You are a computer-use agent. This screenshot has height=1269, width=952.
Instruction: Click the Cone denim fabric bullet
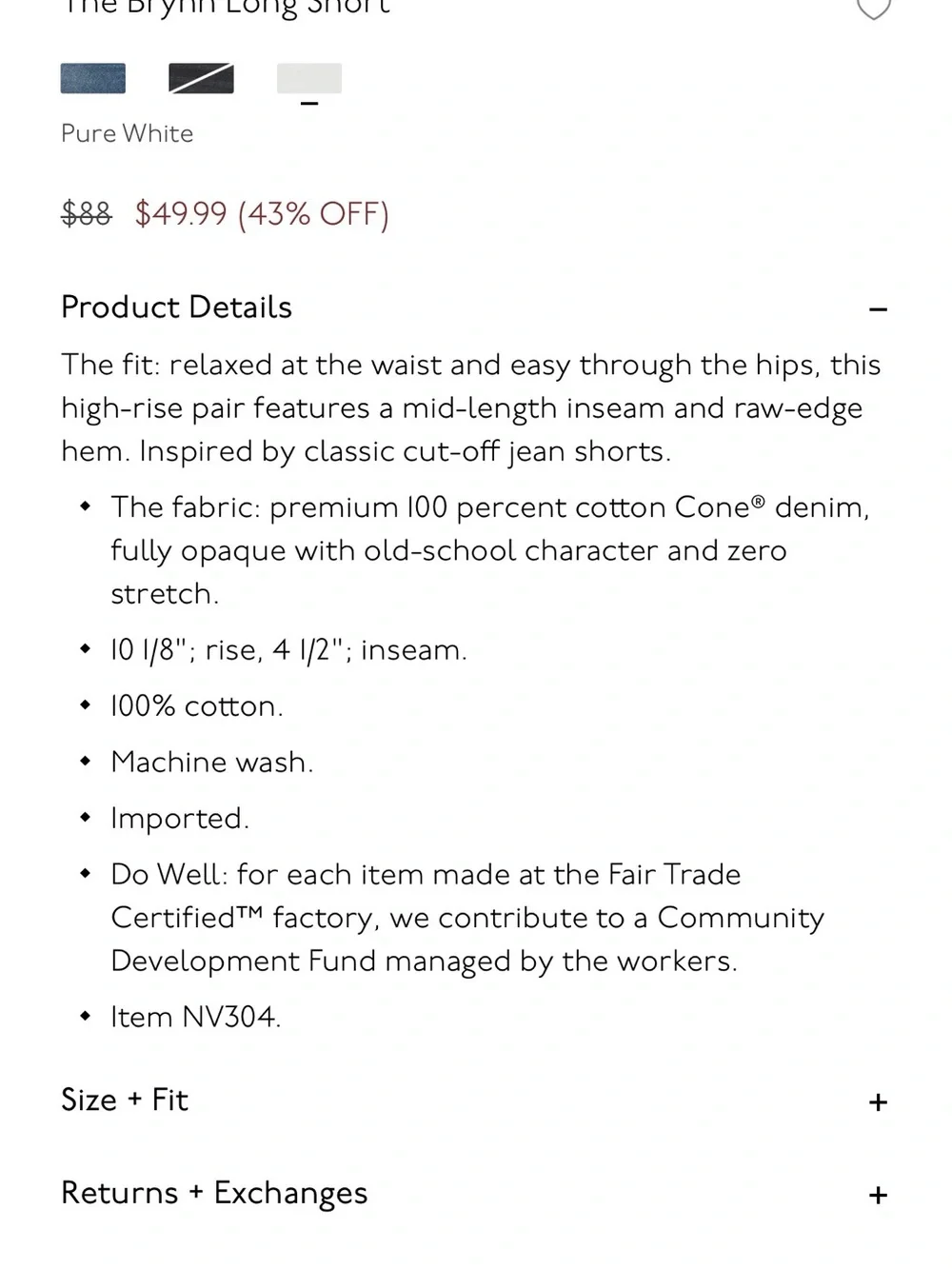(x=490, y=550)
